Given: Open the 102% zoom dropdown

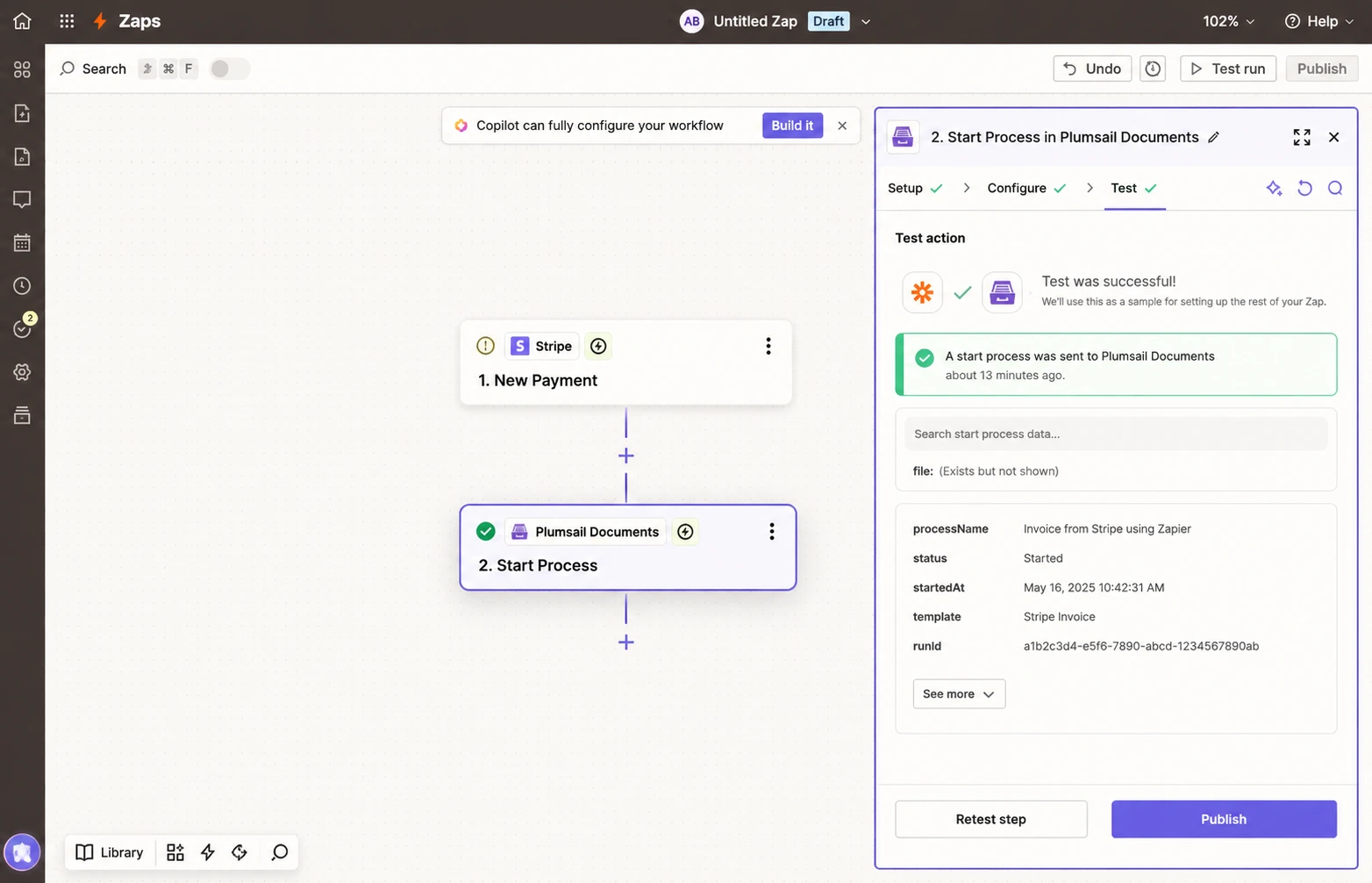Looking at the screenshot, I should 1228,21.
